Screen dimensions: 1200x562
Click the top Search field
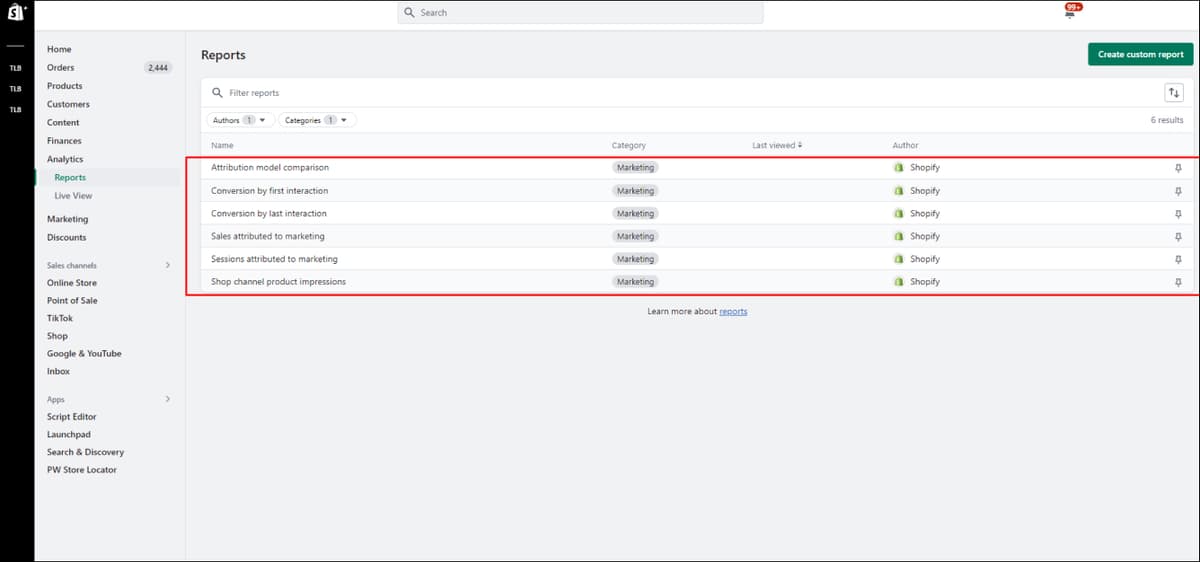(x=580, y=13)
